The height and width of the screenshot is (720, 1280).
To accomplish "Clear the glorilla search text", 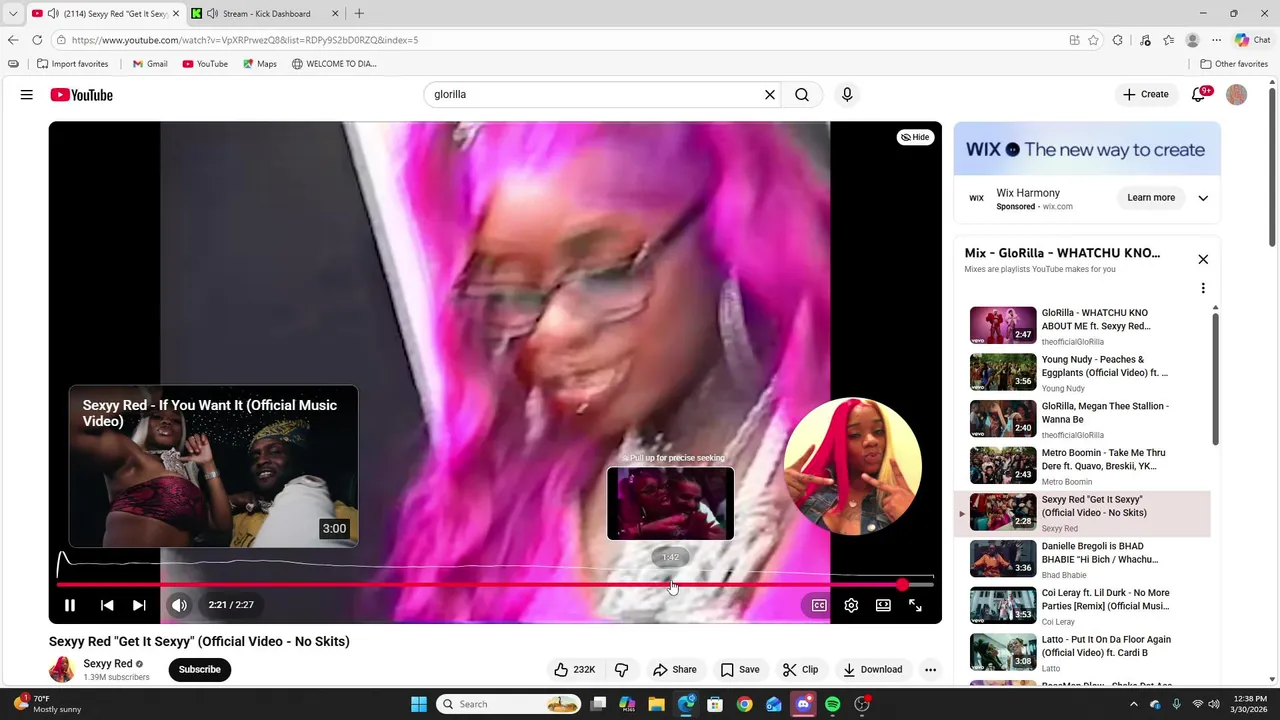I will coord(770,95).
